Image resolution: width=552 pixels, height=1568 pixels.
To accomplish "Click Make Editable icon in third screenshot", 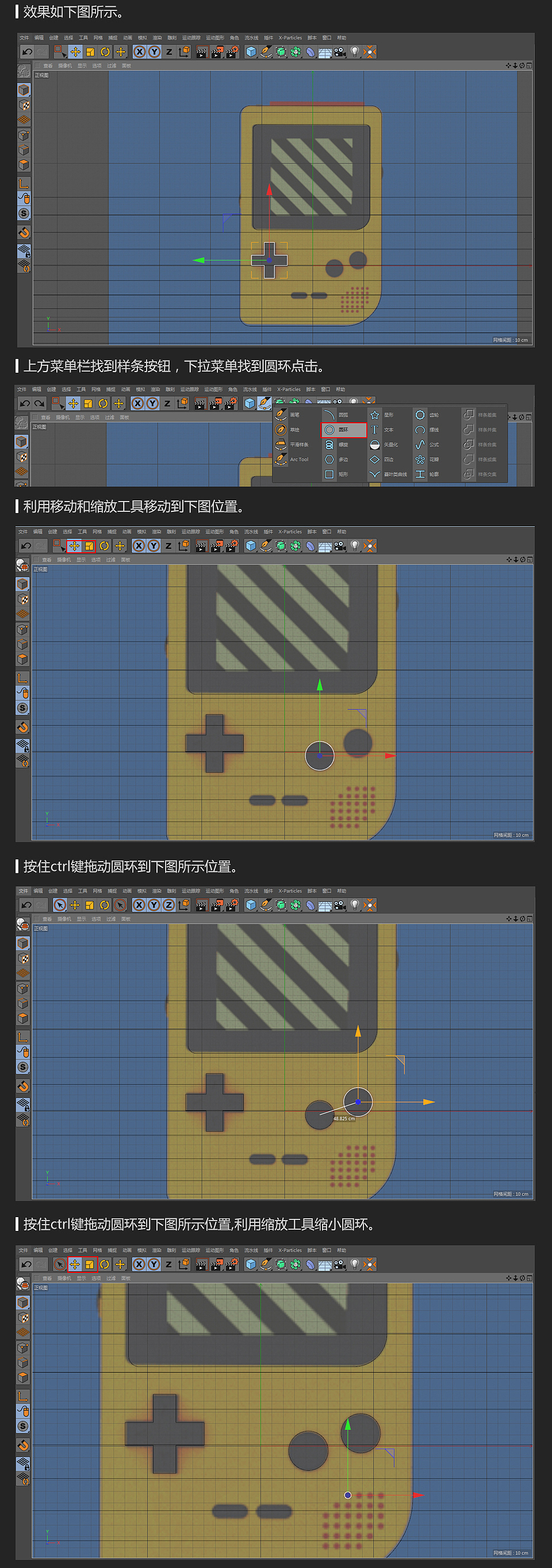I will click(x=22, y=565).
